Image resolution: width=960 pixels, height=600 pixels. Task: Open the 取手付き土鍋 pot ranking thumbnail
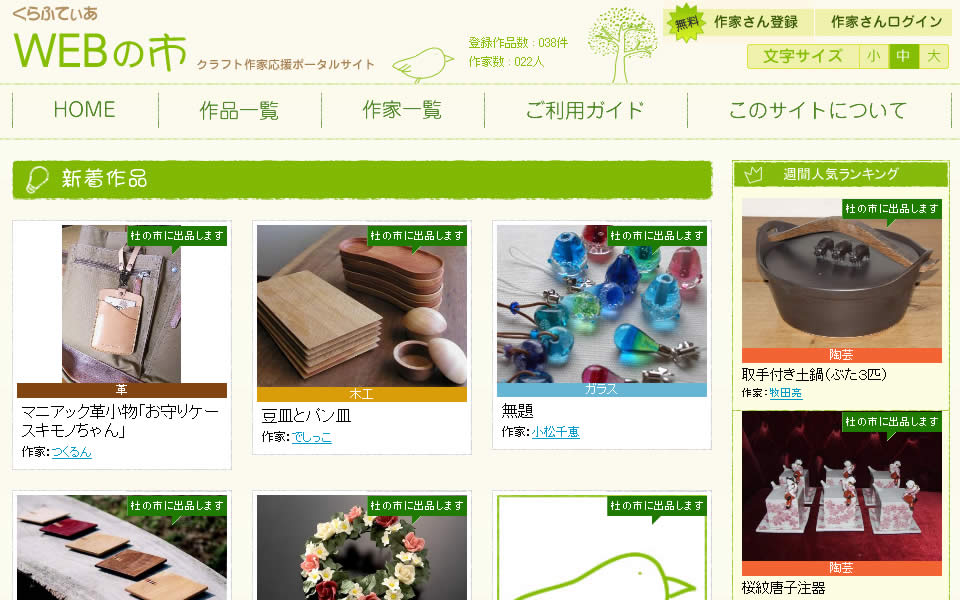coord(842,273)
